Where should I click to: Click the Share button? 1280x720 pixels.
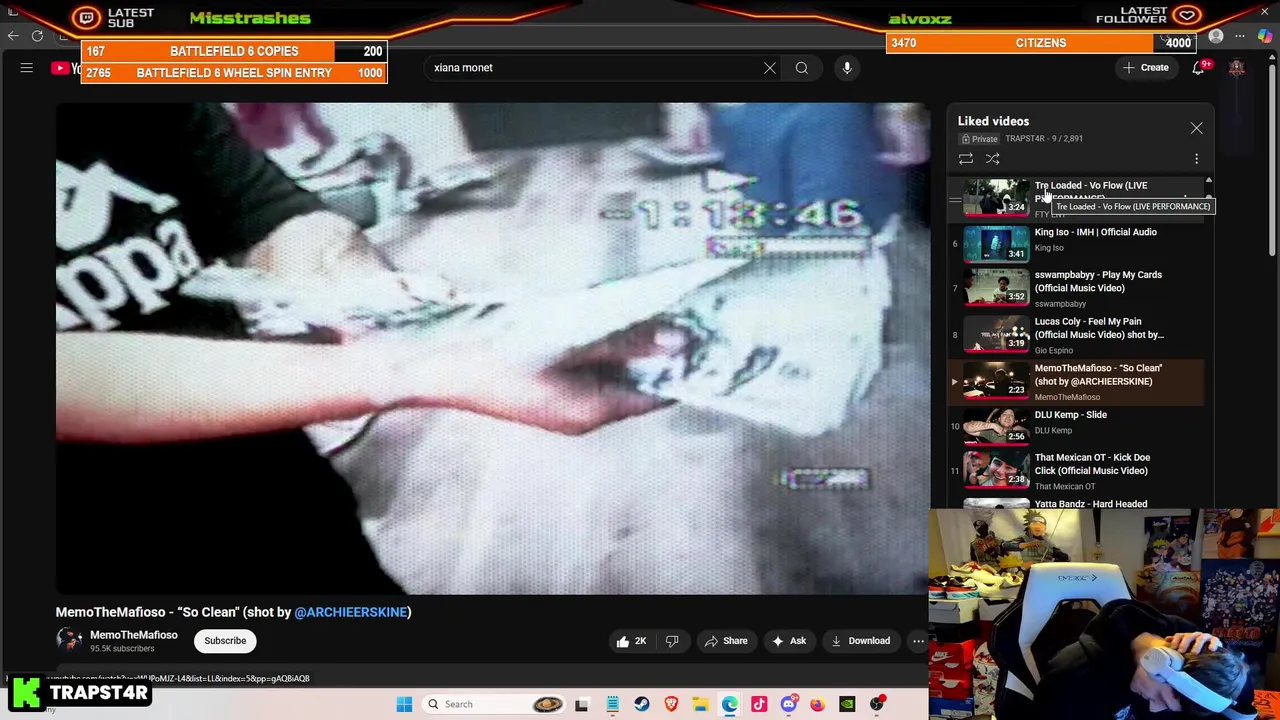(725, 641)
